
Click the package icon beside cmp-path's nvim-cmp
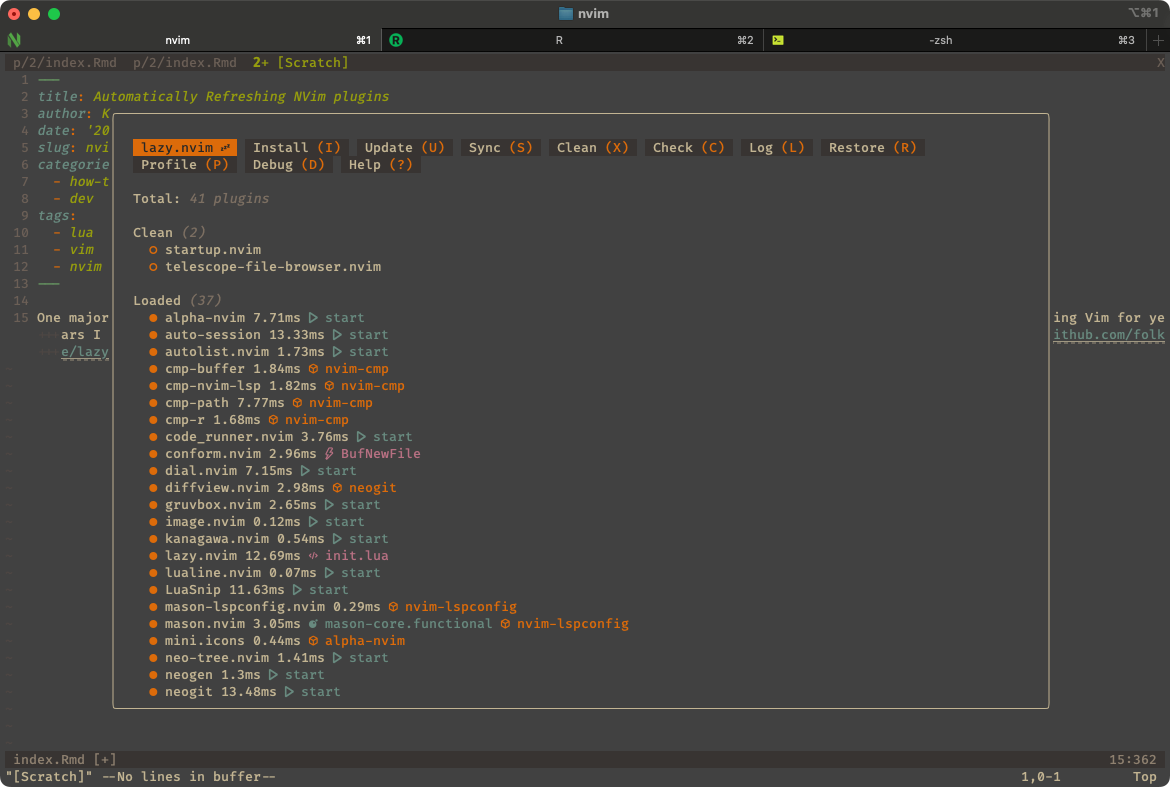point(297,403)
